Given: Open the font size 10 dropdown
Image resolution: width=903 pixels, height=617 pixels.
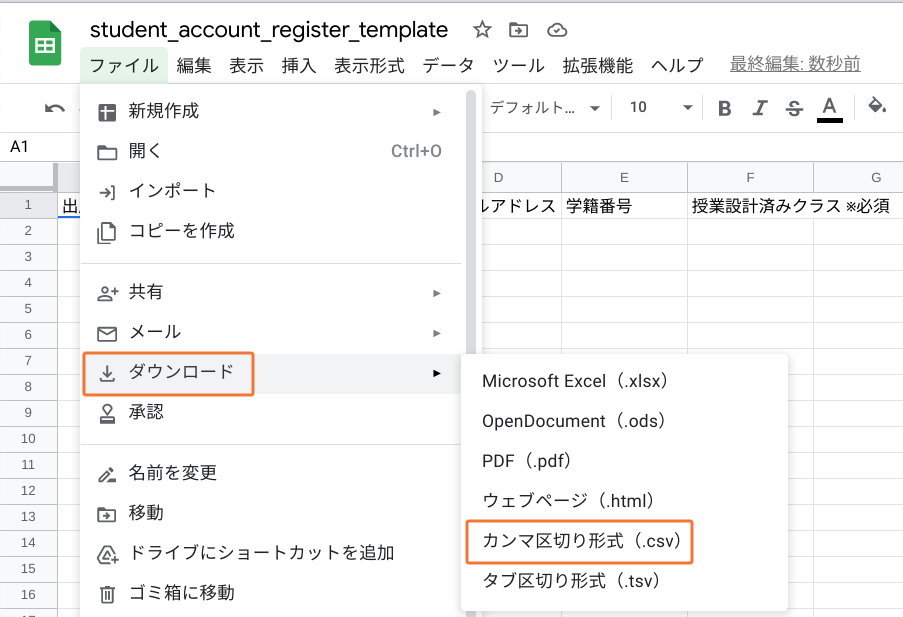Looking at the screenshot, I should coord(660,108).
